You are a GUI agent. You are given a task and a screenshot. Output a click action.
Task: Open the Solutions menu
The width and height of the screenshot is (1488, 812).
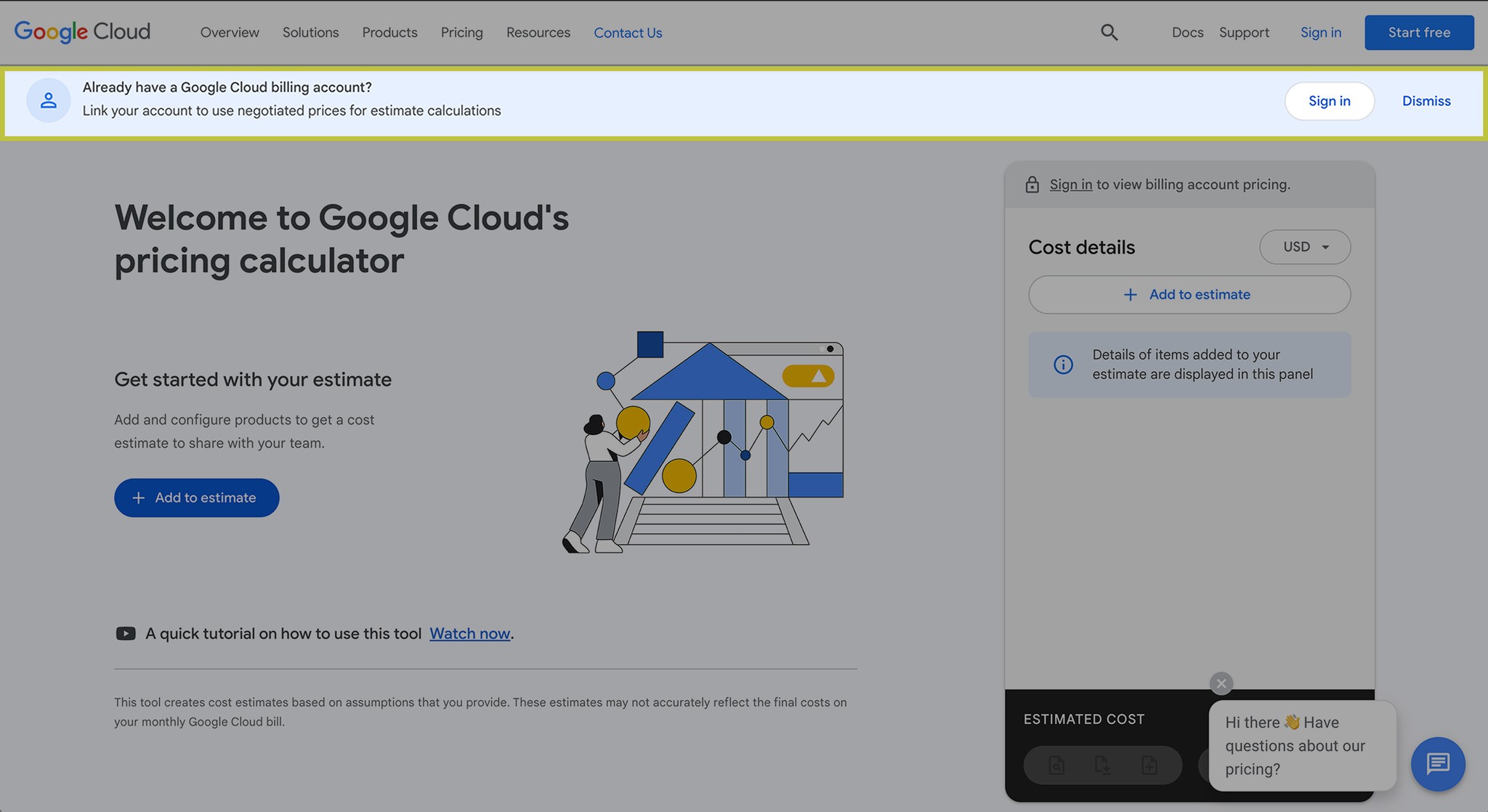[x=310, y=33]
